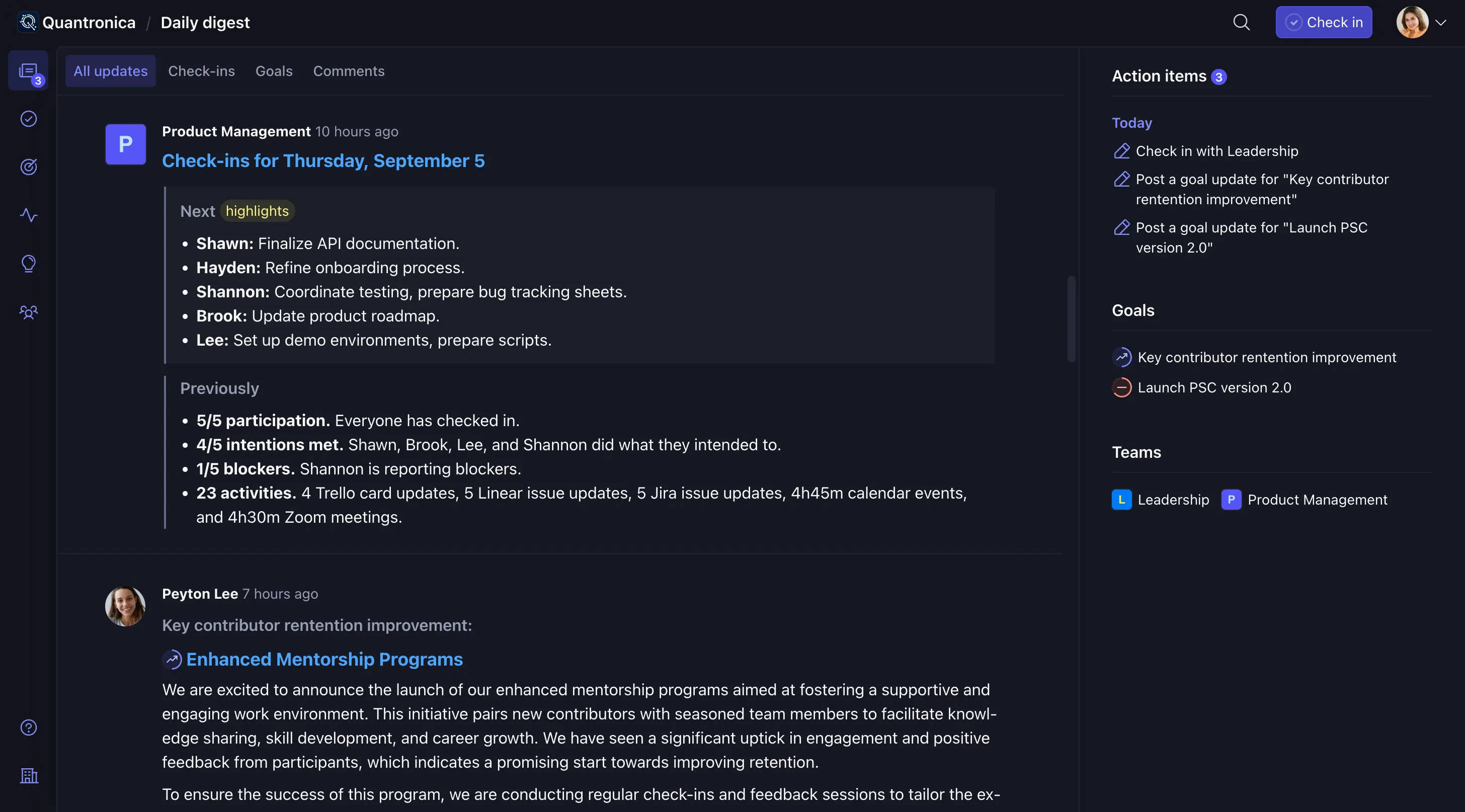Open the teams people icon in the sidebar
Image resolution: width=1465 pixels, height=812 pixels.
point(29,312)
